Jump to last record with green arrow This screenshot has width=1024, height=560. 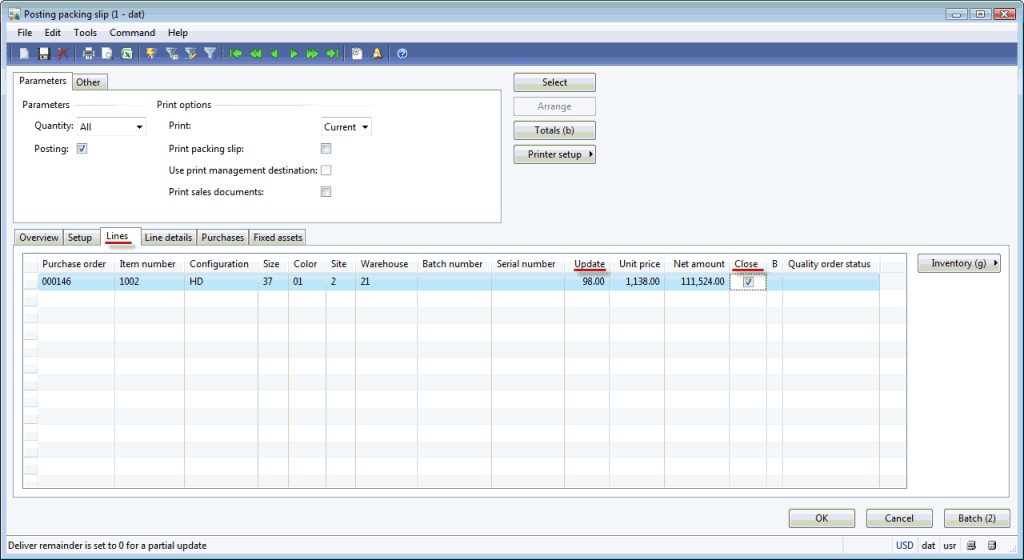(331, 54)
